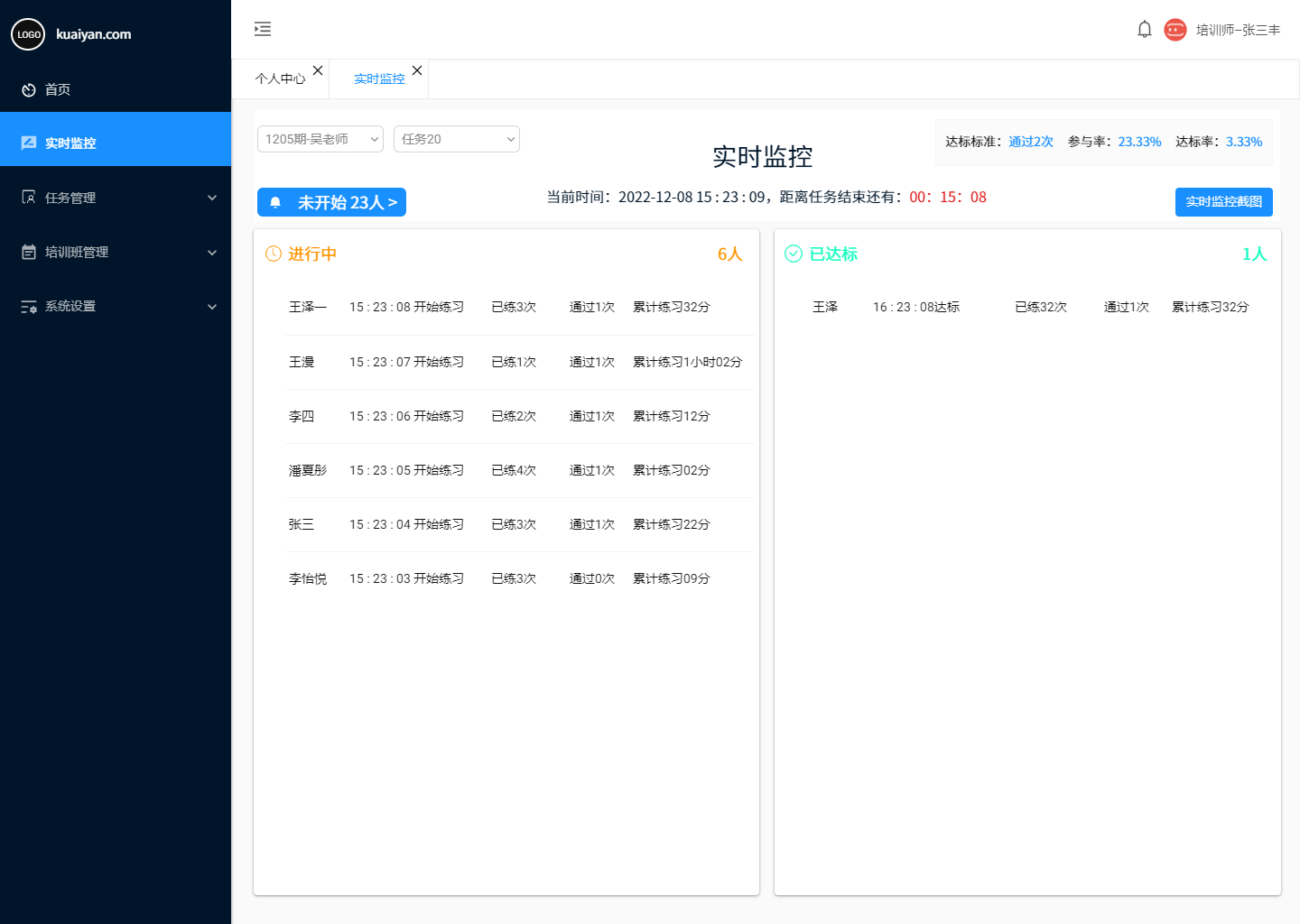Click the round LOGO icon
This screenshot has width=1300, height=924.
(28, 34)
